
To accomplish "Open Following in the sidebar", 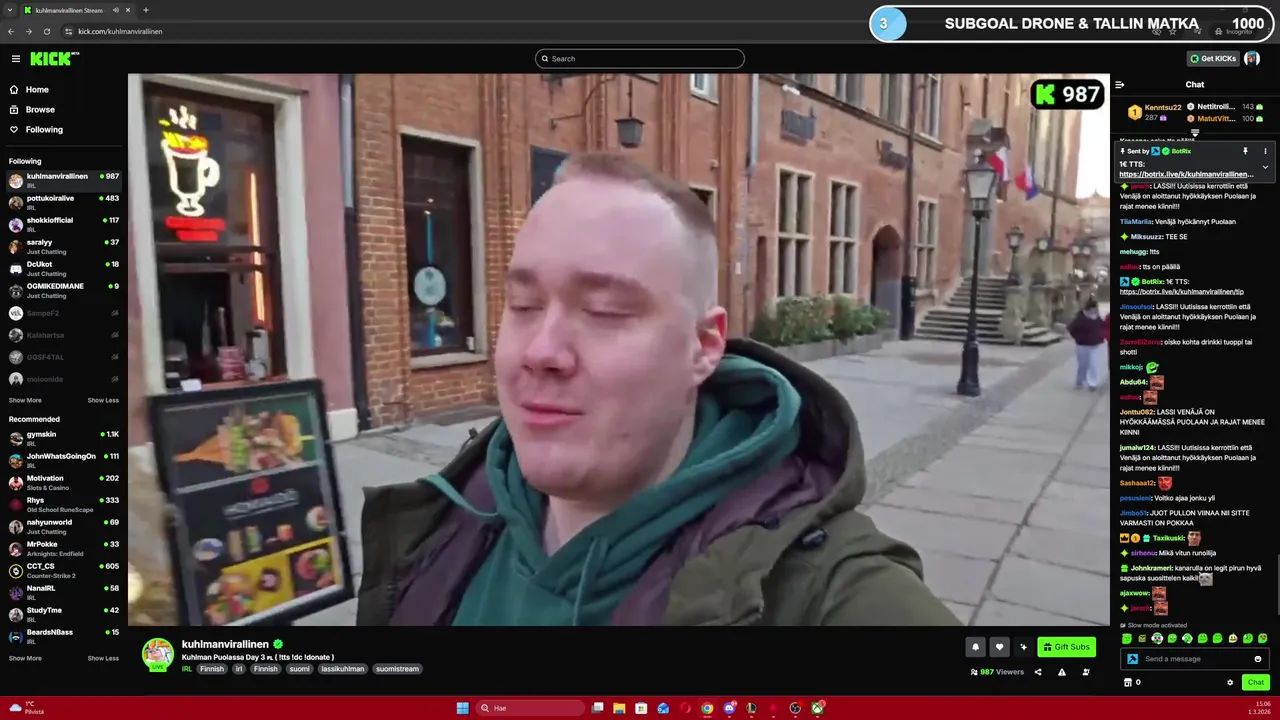I will pos(64,130).
